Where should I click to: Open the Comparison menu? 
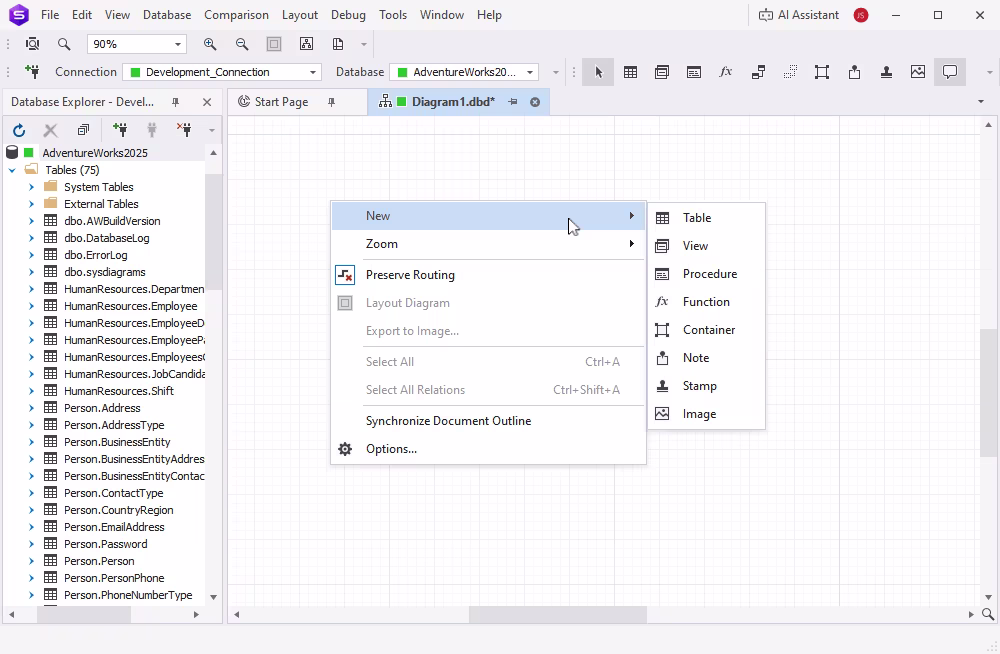[x=236, y=15]
